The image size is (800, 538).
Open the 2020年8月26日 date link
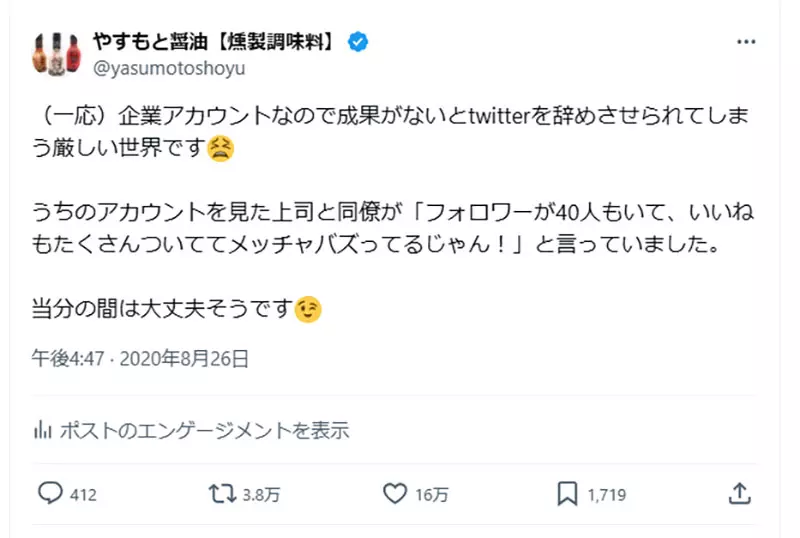click(184, 357)
